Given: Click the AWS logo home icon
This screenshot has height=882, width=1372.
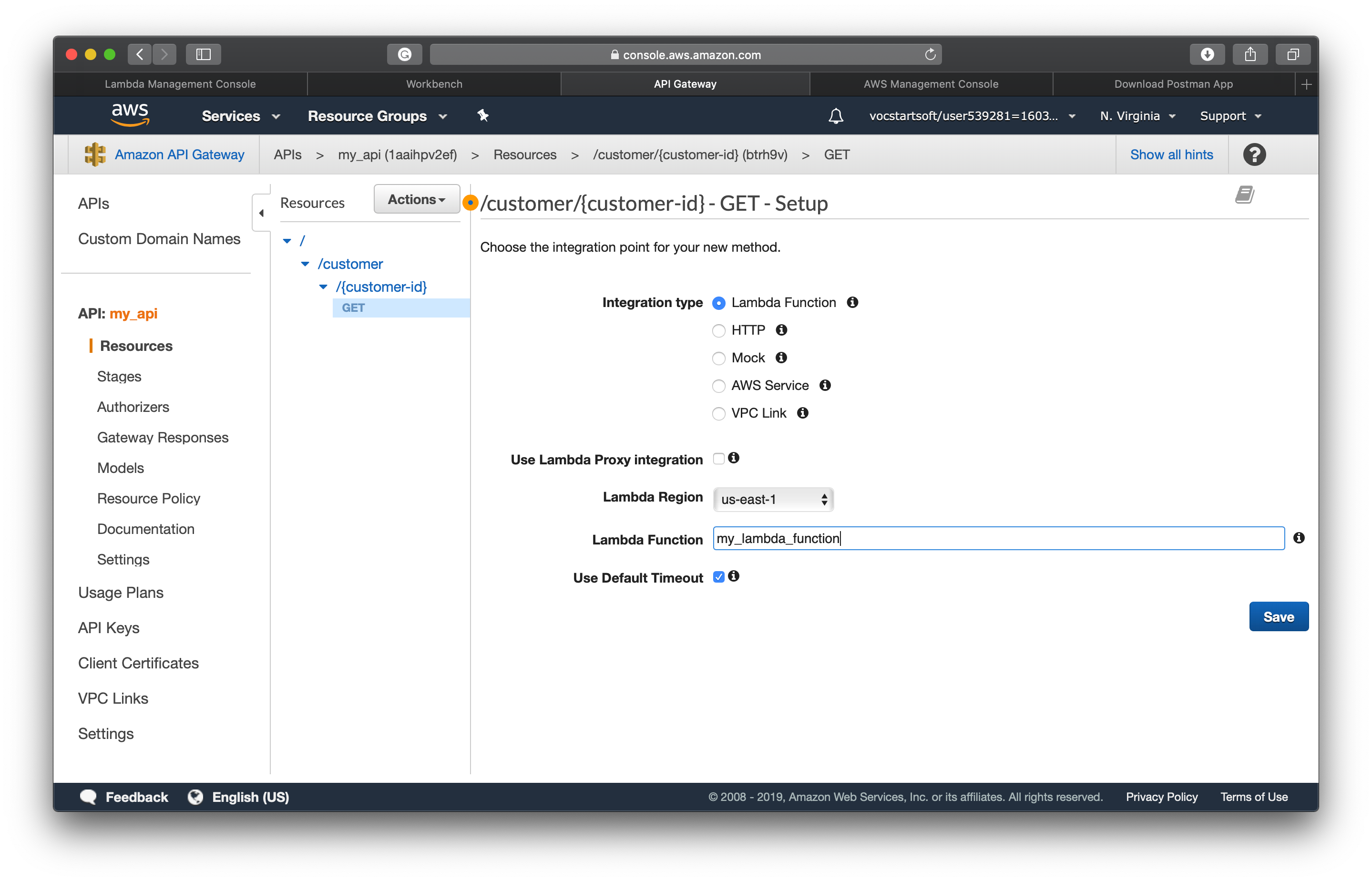Looking at the screenshot, I should (130, 115).
